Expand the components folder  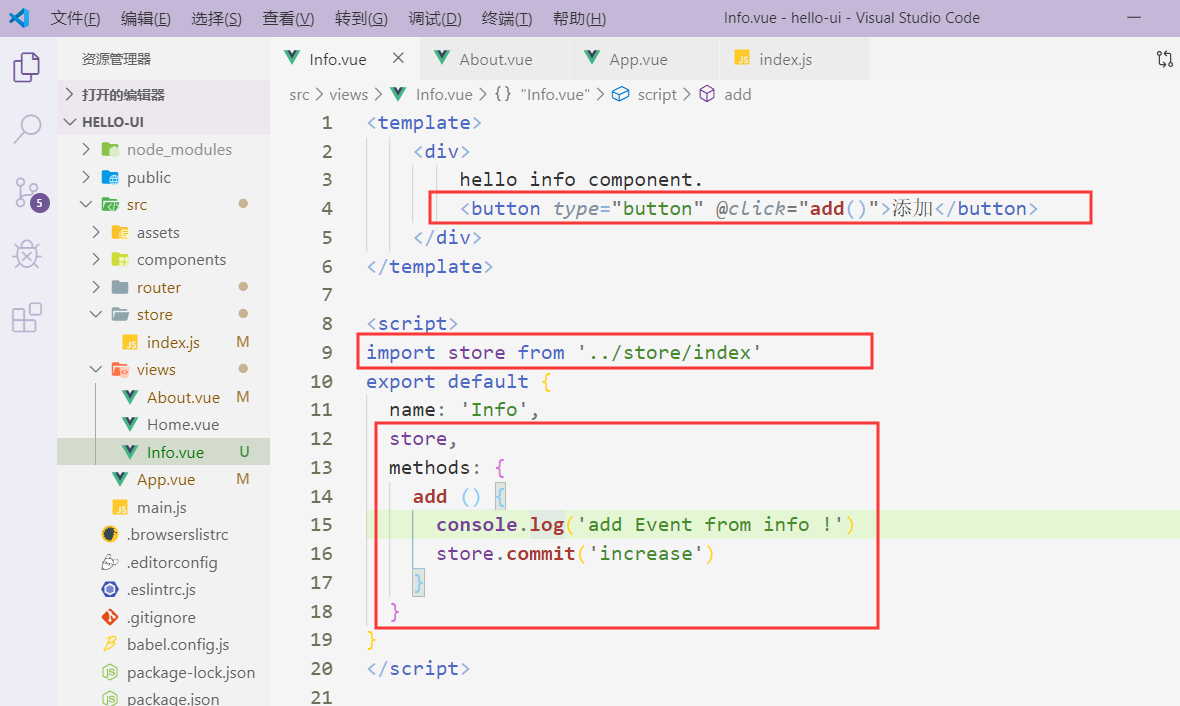[163, 259]
